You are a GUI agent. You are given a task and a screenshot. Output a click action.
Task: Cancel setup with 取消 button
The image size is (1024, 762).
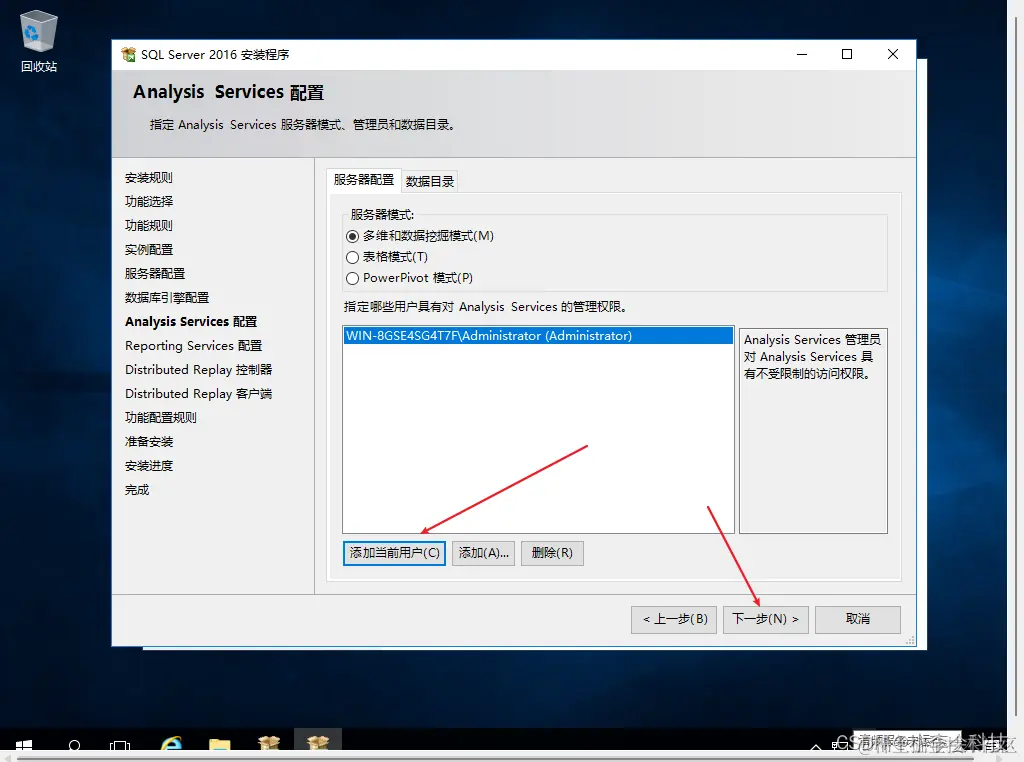857,619
